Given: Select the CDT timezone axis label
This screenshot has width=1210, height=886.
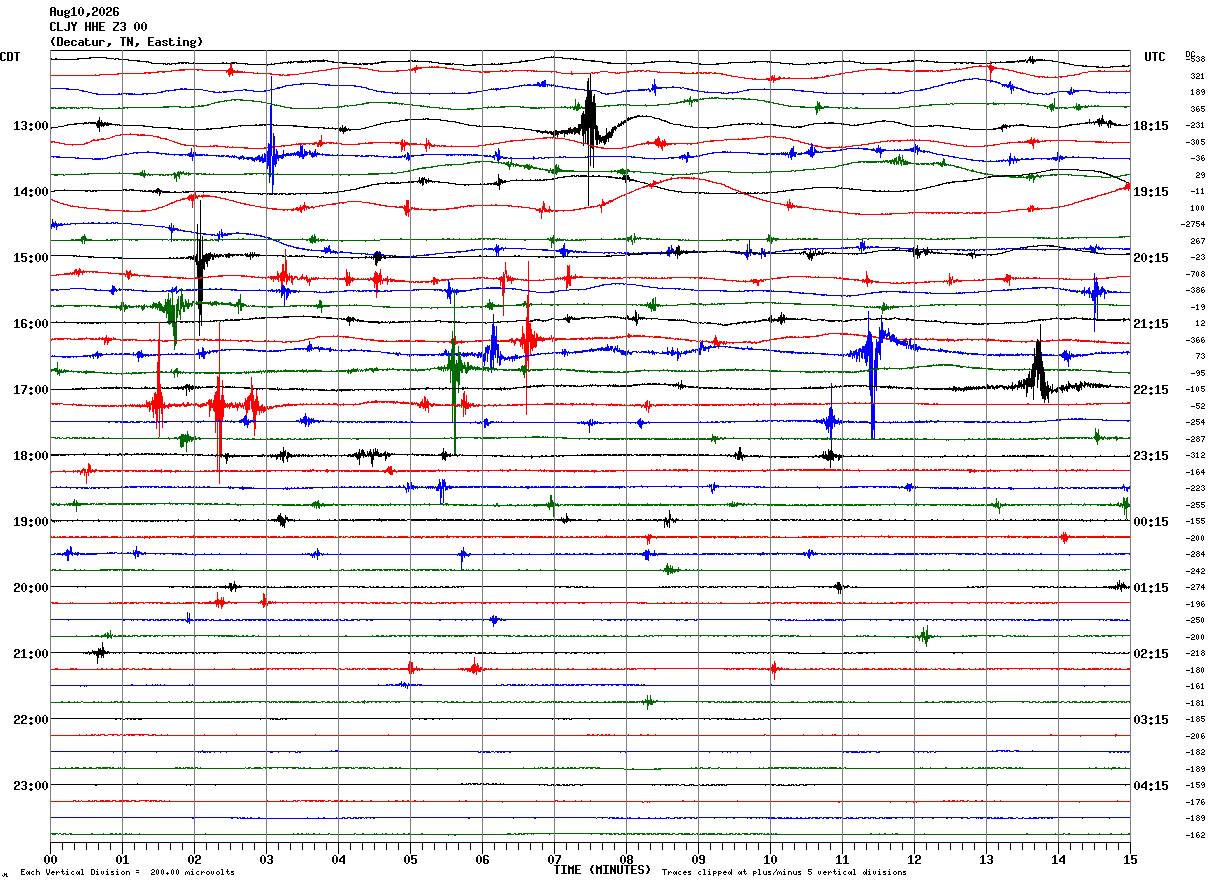Looking at the screenshot, I should coord(11,57).
